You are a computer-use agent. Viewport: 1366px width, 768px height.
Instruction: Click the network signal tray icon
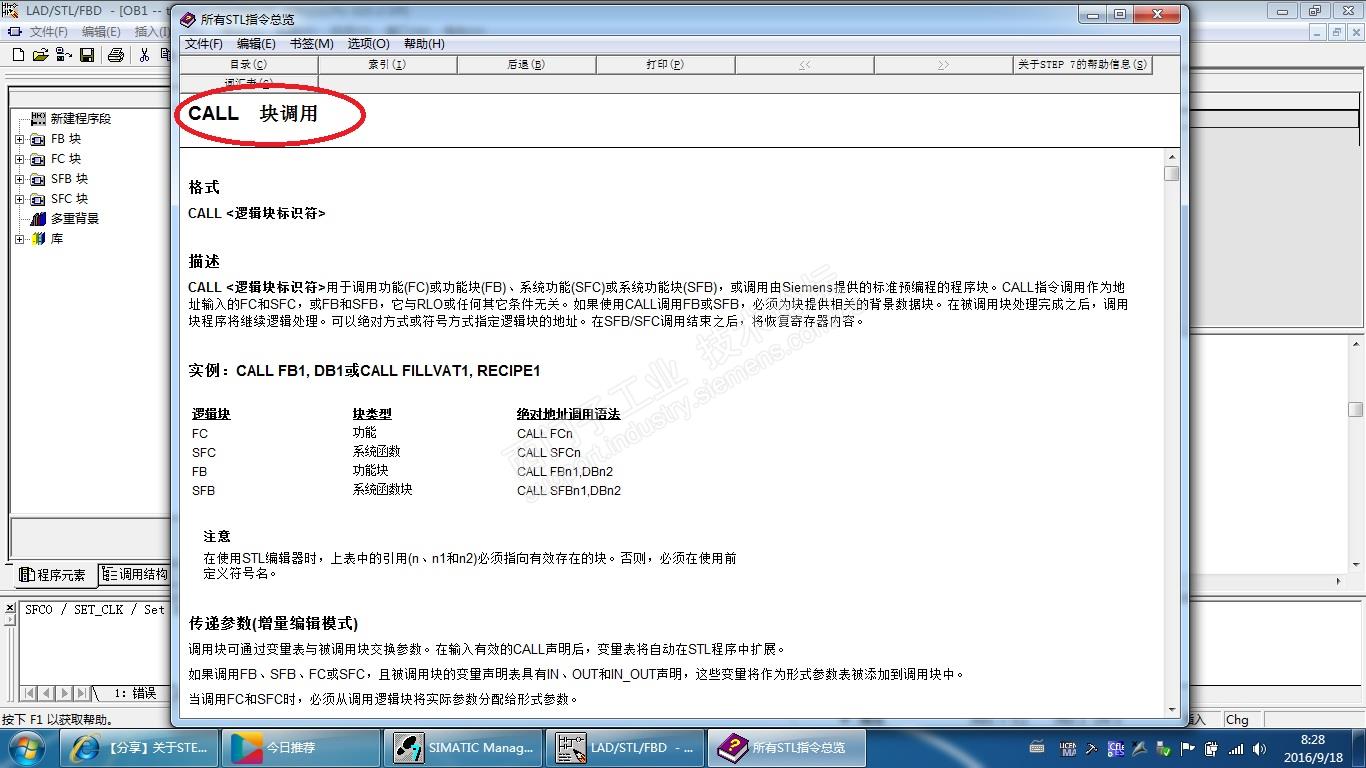point(1236,748)
